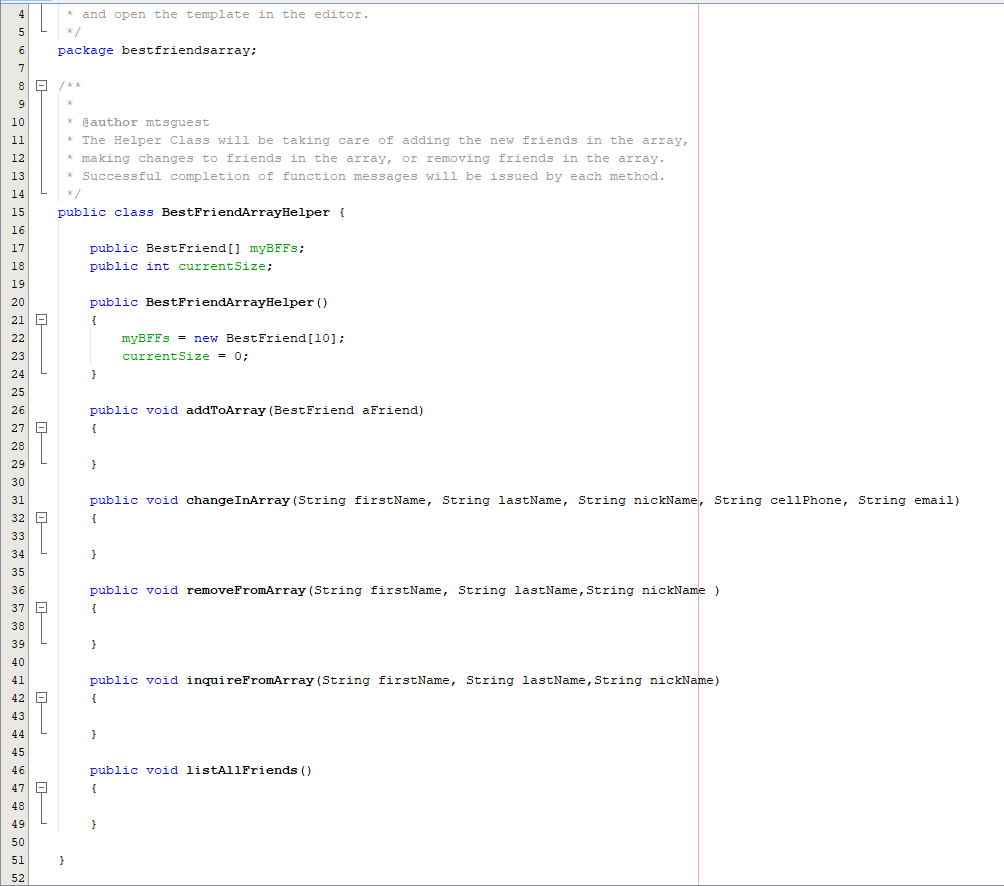
Task: Click the closing brace on line 51
Action: click(61, 859)
